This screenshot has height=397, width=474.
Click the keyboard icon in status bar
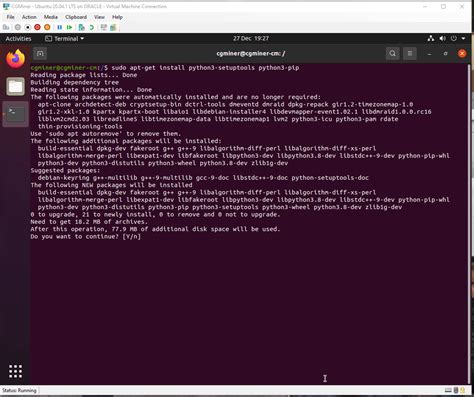(x=449, y=390)
